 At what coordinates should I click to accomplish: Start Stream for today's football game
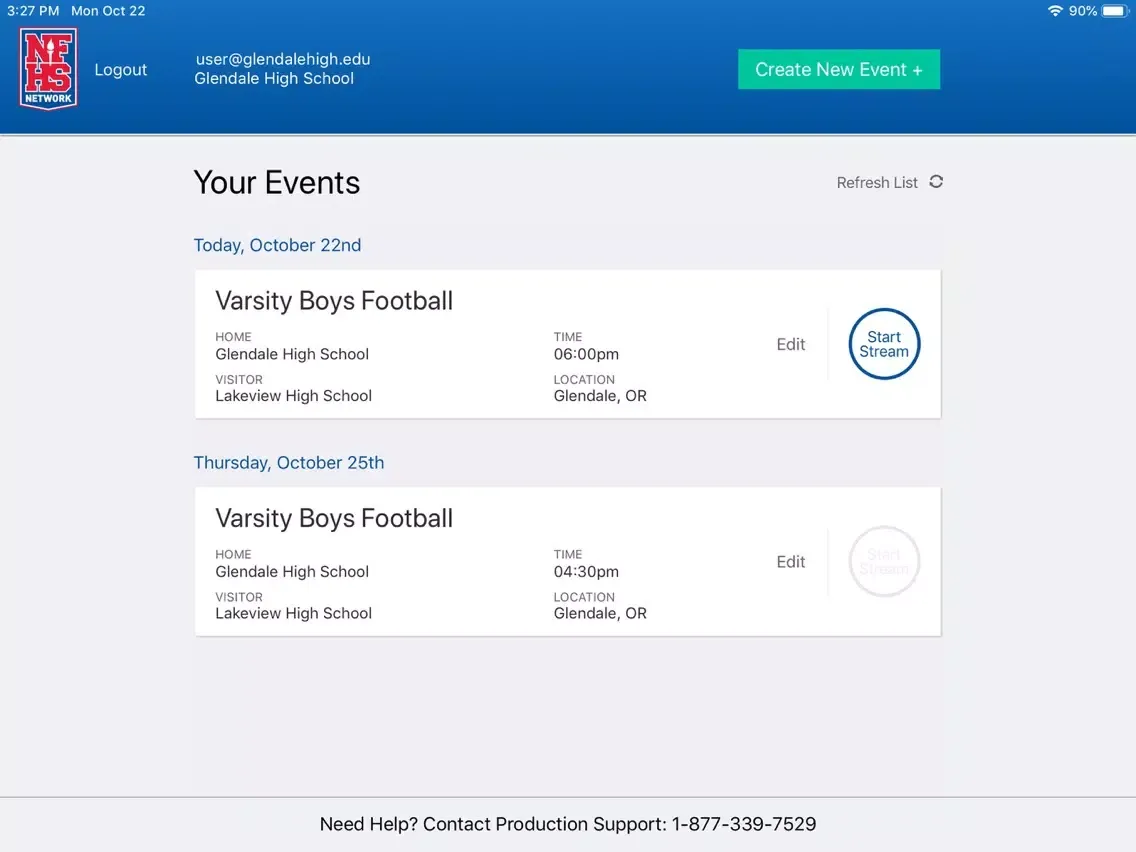pos(884,344)
